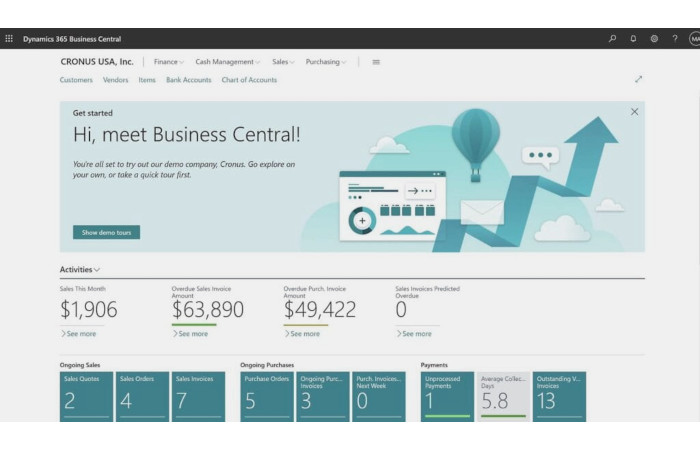Close the Get started banner

click(x=634, y=112)
